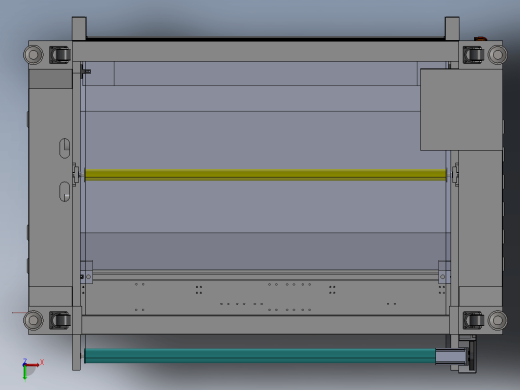Pick the gray coupling at the teal roller's end
520x390 pixels.
(450, 356)
